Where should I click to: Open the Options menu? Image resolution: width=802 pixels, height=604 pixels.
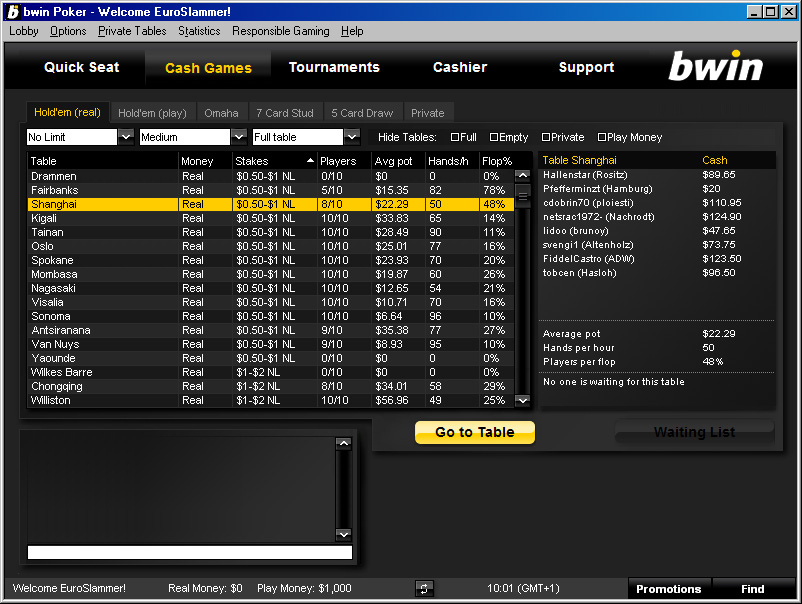[x=68, y=31]
